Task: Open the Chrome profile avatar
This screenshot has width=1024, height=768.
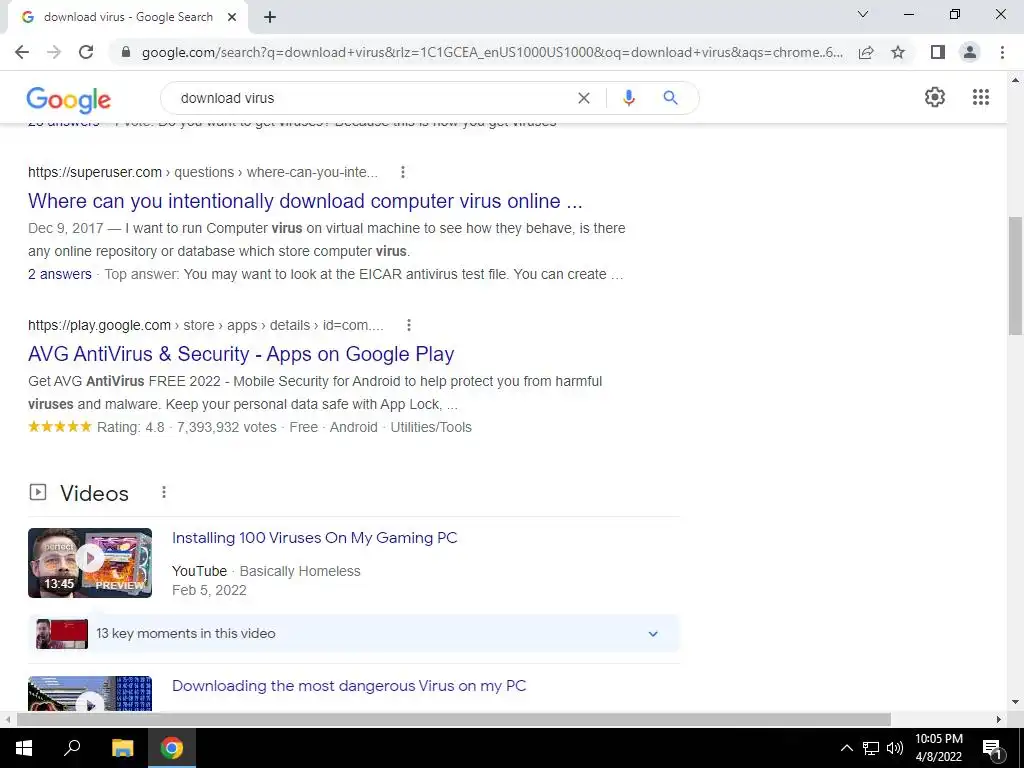Action: click(970, 52)
